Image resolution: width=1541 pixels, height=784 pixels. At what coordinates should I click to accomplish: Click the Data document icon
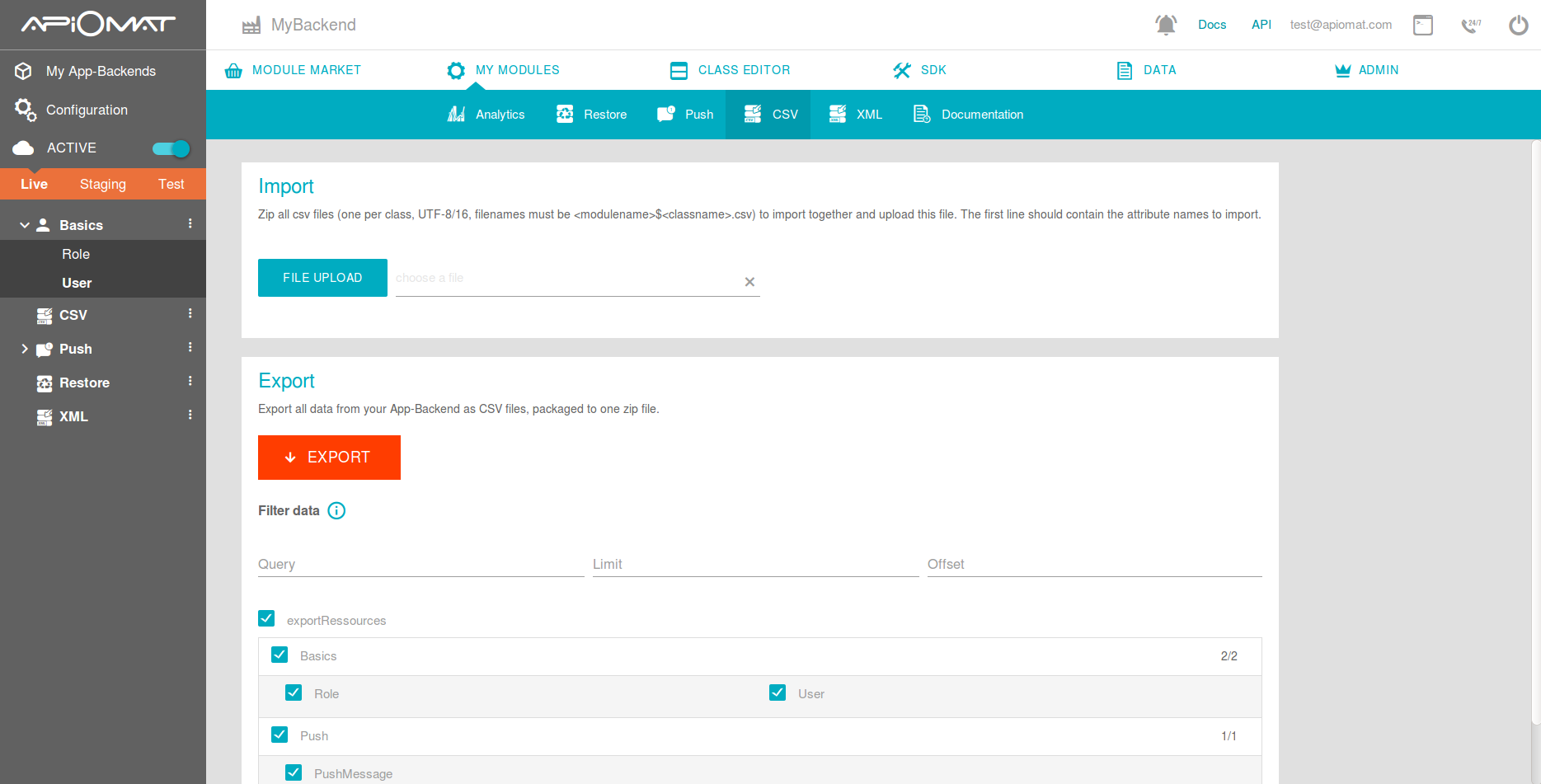(1125, 71)
